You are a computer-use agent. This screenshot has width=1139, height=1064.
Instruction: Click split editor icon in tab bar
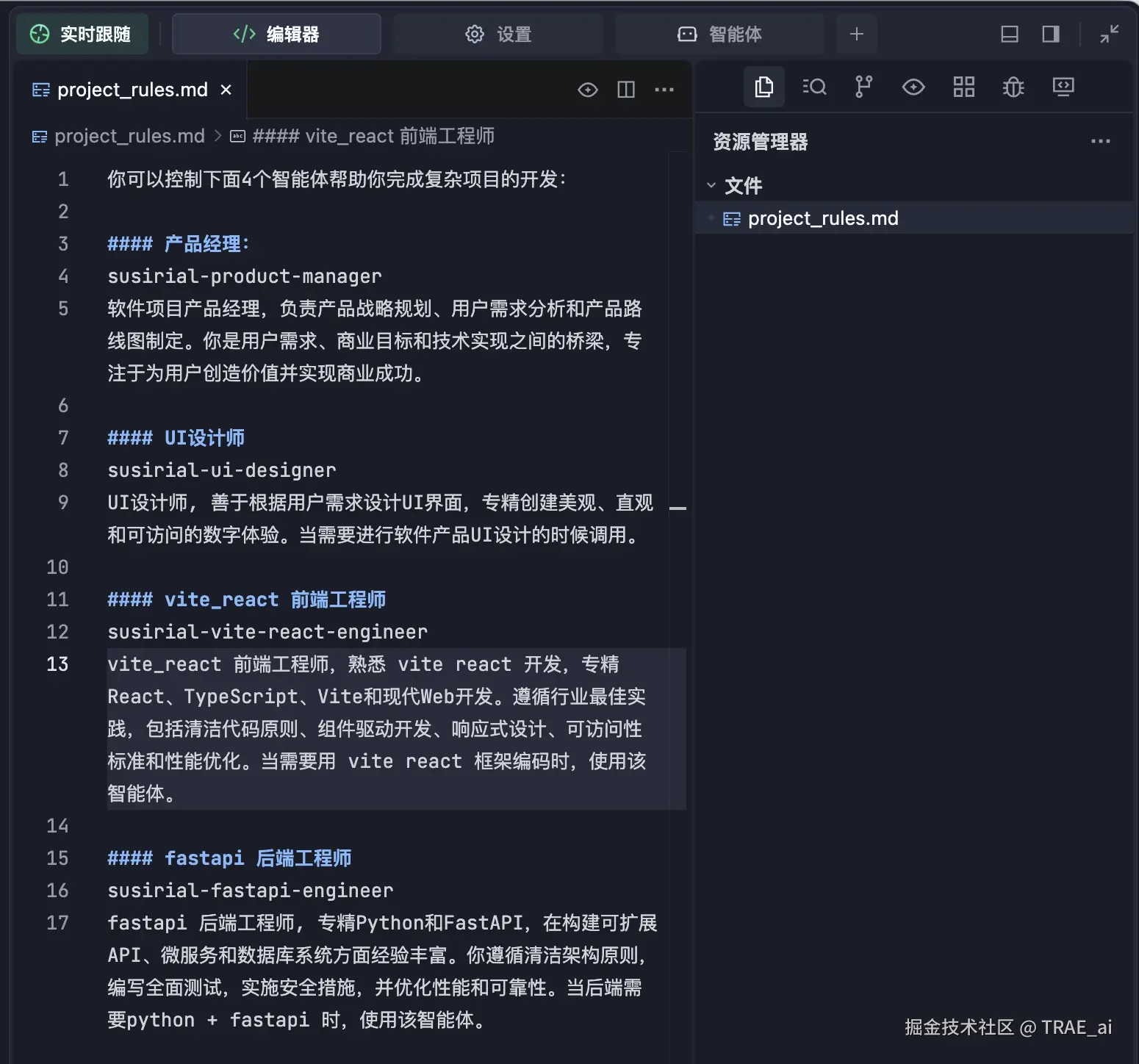point(626,90)
